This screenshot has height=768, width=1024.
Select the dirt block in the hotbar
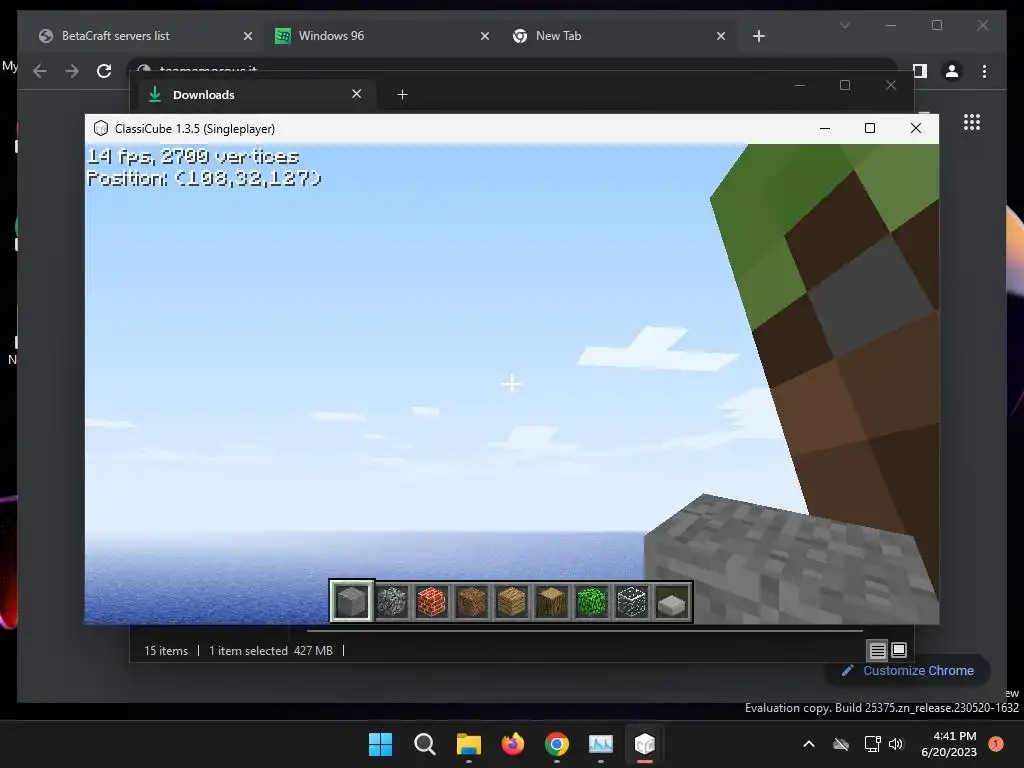click(472, 601)
